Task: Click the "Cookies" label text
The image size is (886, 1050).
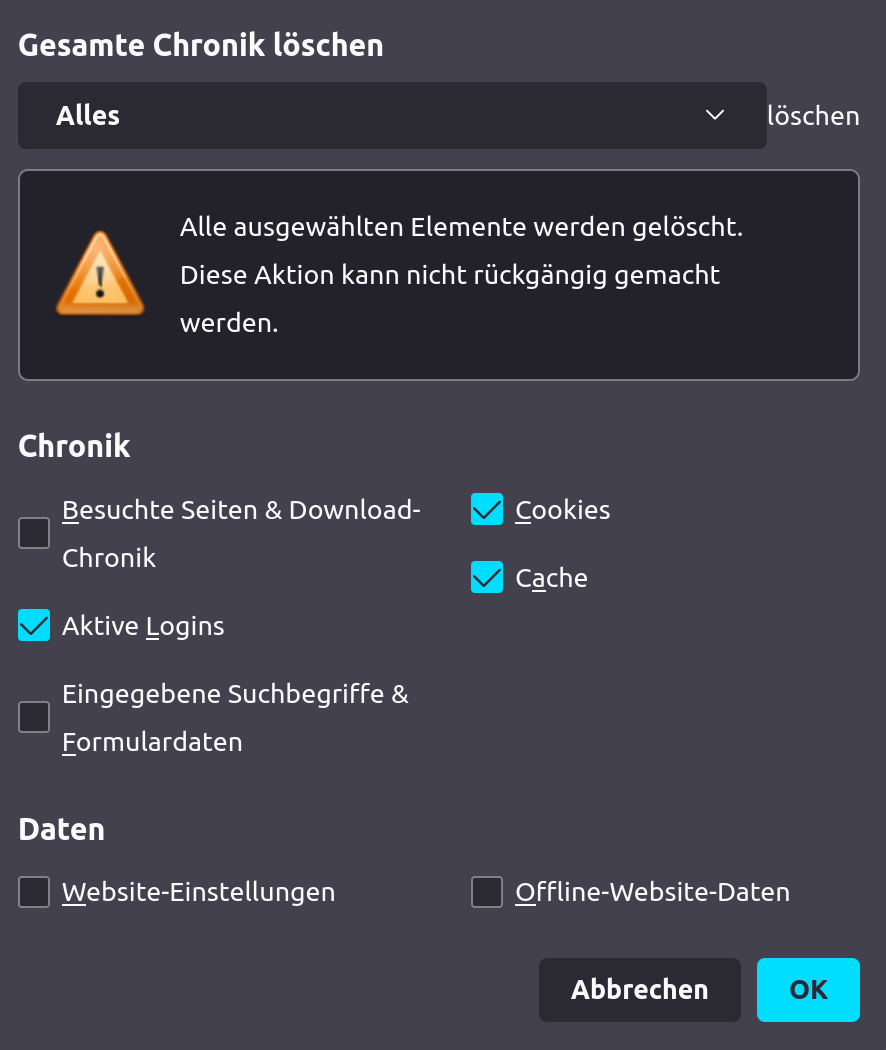Action: (x=563, y=510)
